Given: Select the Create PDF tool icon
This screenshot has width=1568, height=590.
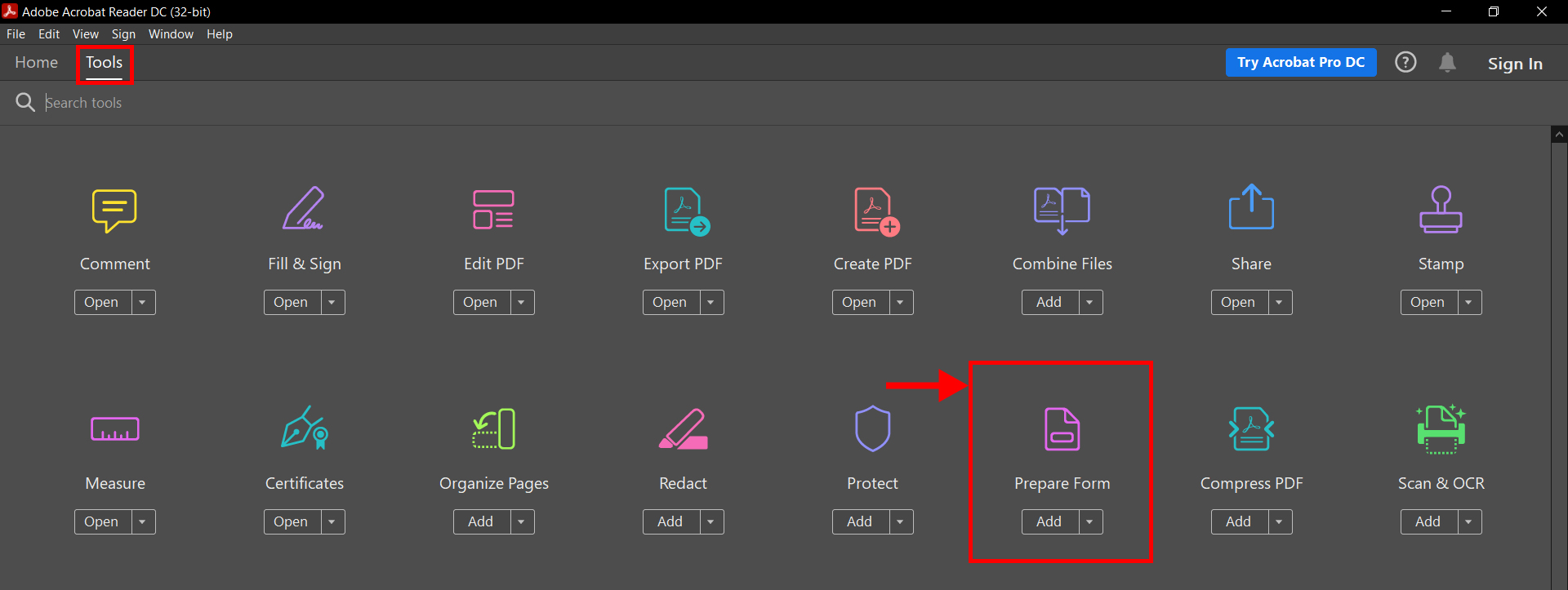Looking at the screenshot, I should (876, 211).
